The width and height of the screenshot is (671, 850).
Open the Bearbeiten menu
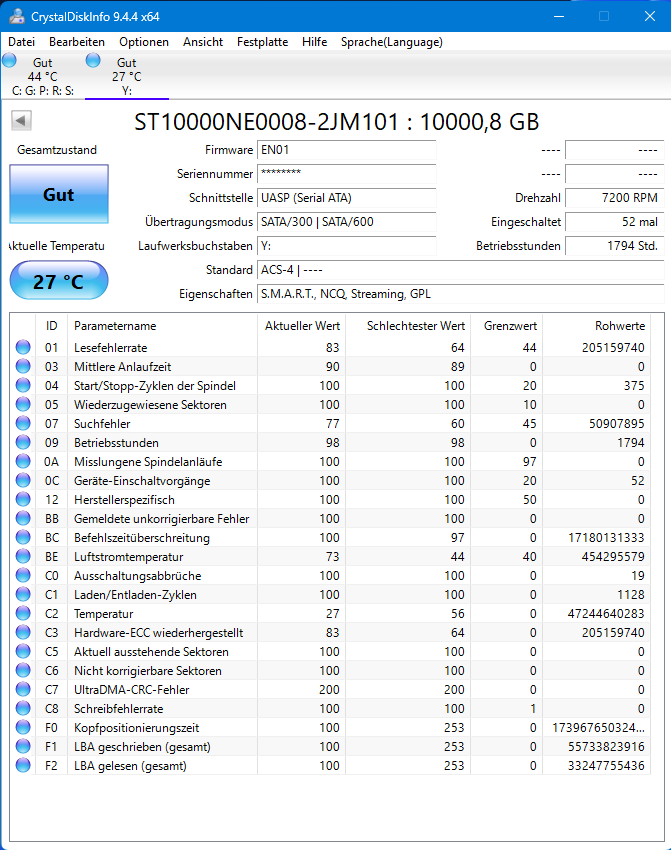[x=77, y=42]
